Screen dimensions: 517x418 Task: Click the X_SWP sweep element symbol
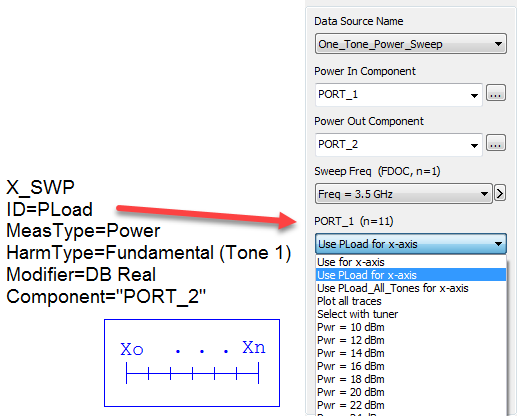coord(192,363)
